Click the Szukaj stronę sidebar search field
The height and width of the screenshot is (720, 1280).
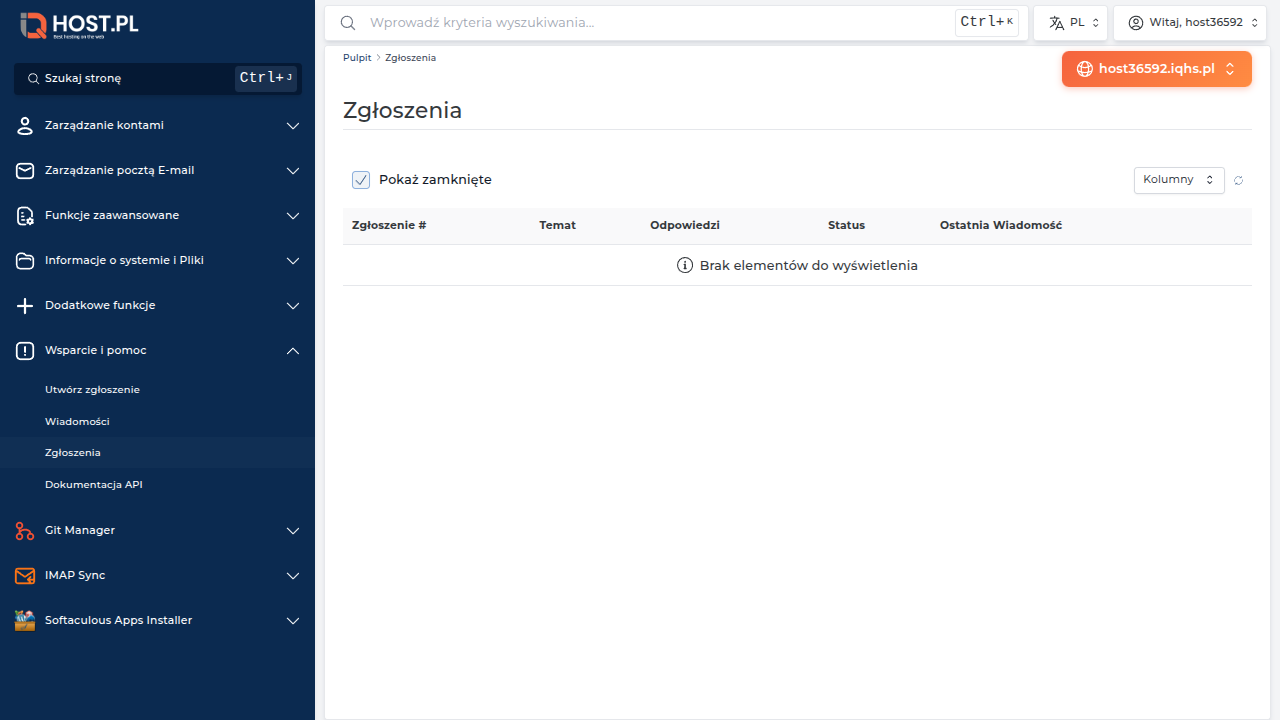pyautogui.click(x=157, y=78)
